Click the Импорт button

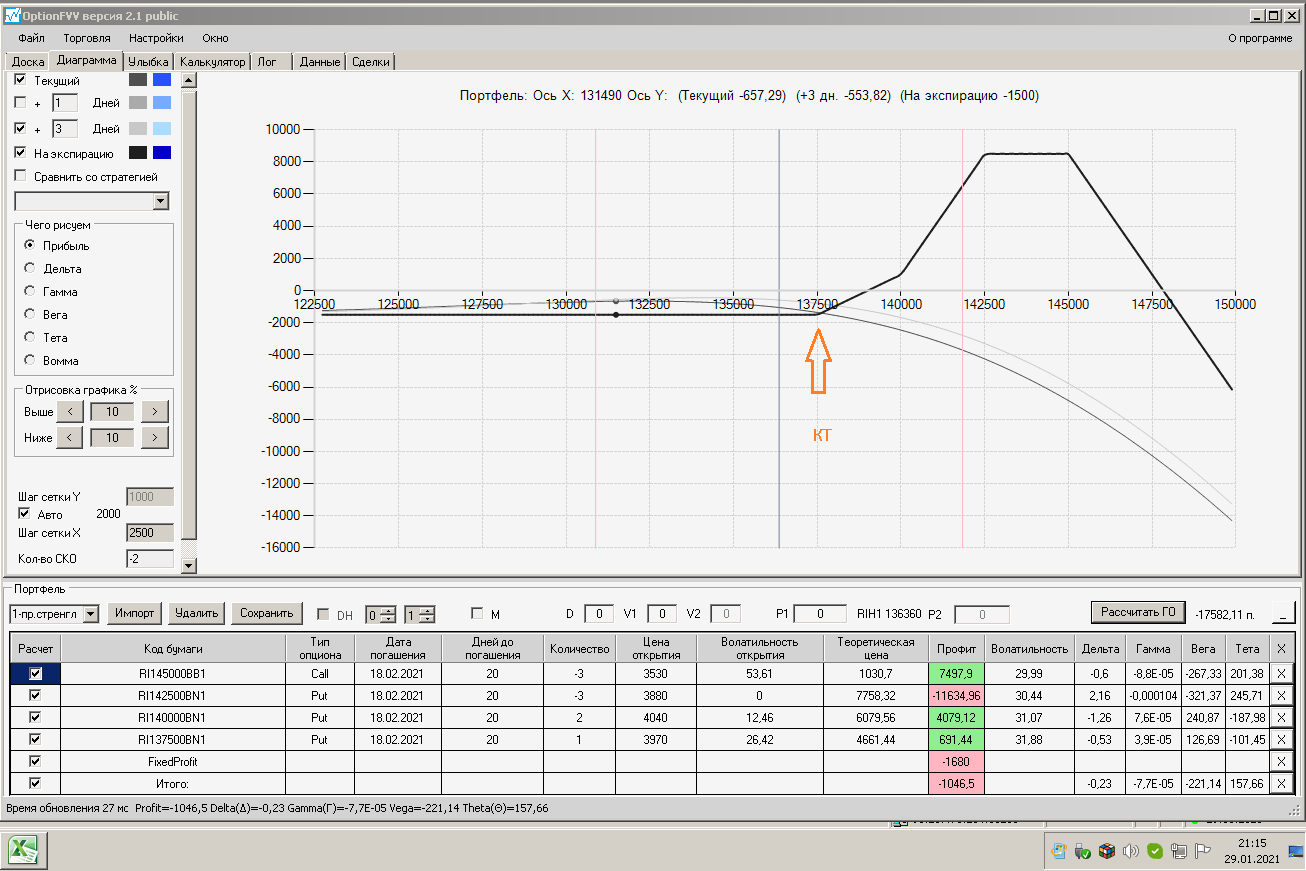click(x=134, y=613)
